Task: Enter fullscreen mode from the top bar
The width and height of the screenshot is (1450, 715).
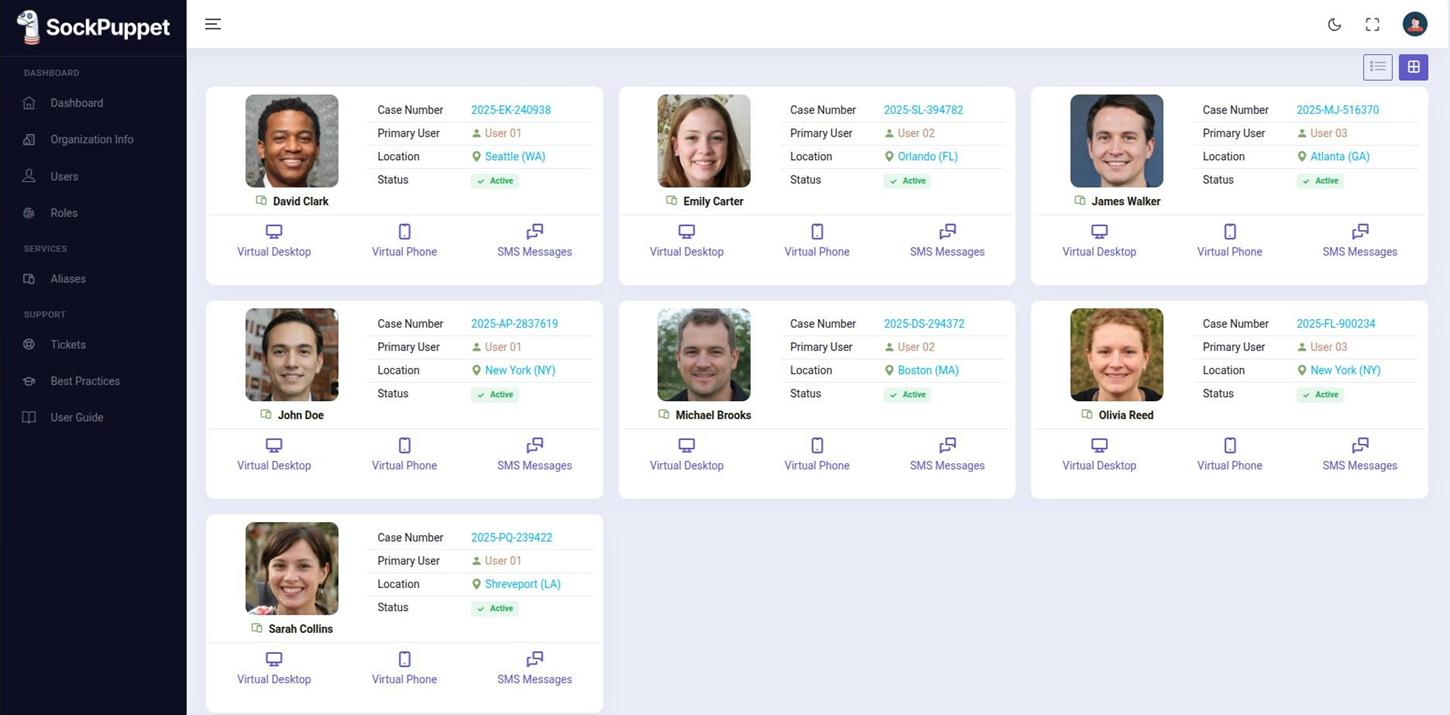Action: [1372, 25]
